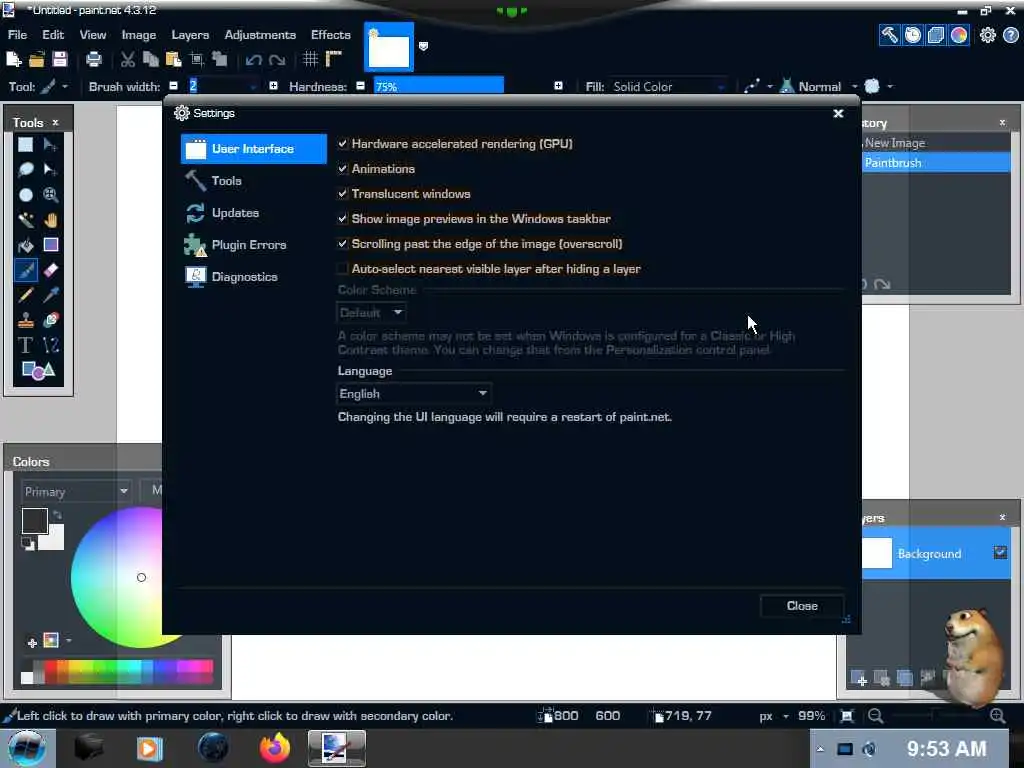Click the Cut scissors toolbar icon

click(128, 59)
